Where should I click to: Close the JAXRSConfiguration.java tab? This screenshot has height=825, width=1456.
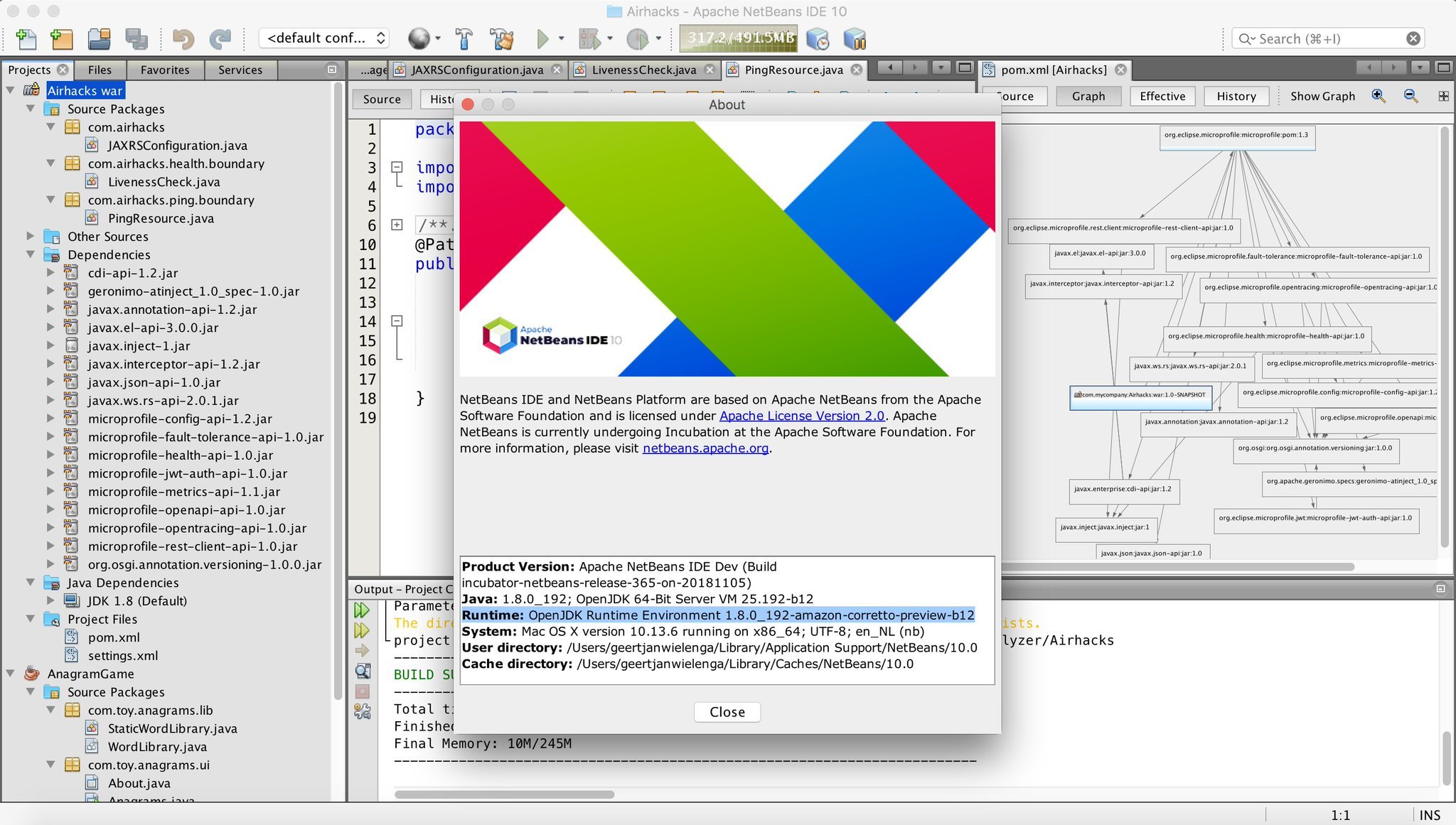pos(557,70)
